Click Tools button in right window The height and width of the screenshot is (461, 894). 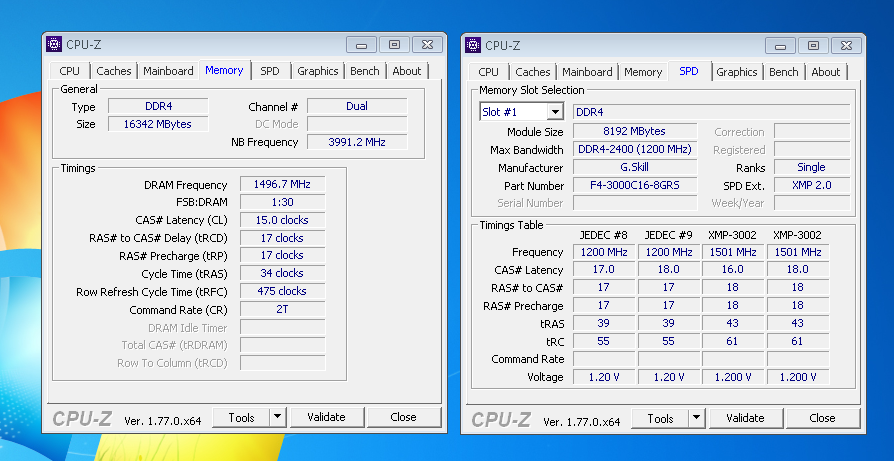pyautogui.click(x=660, y=418)
